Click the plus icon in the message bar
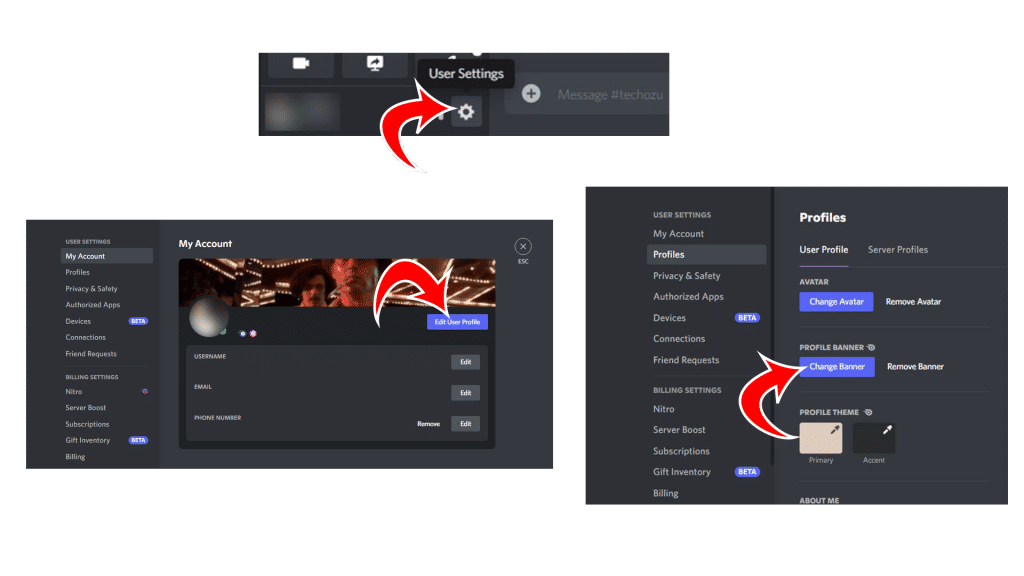This screenshot has width=1024, height=576. 530,93
